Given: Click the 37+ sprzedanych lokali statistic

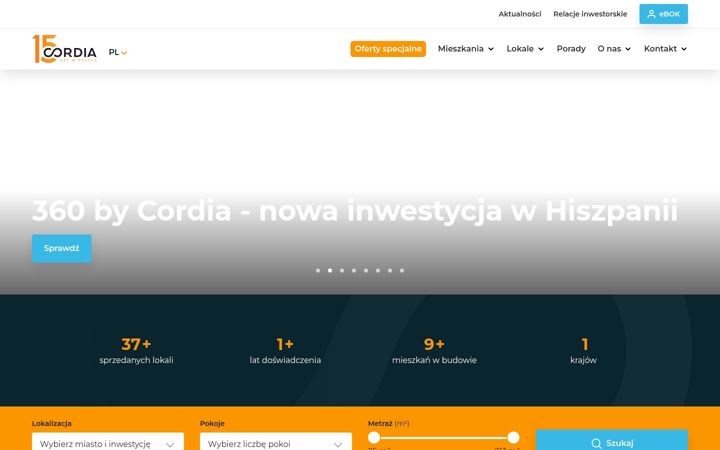Looking at the screenshot, I should pyautogui.click(x=136, y=351).
